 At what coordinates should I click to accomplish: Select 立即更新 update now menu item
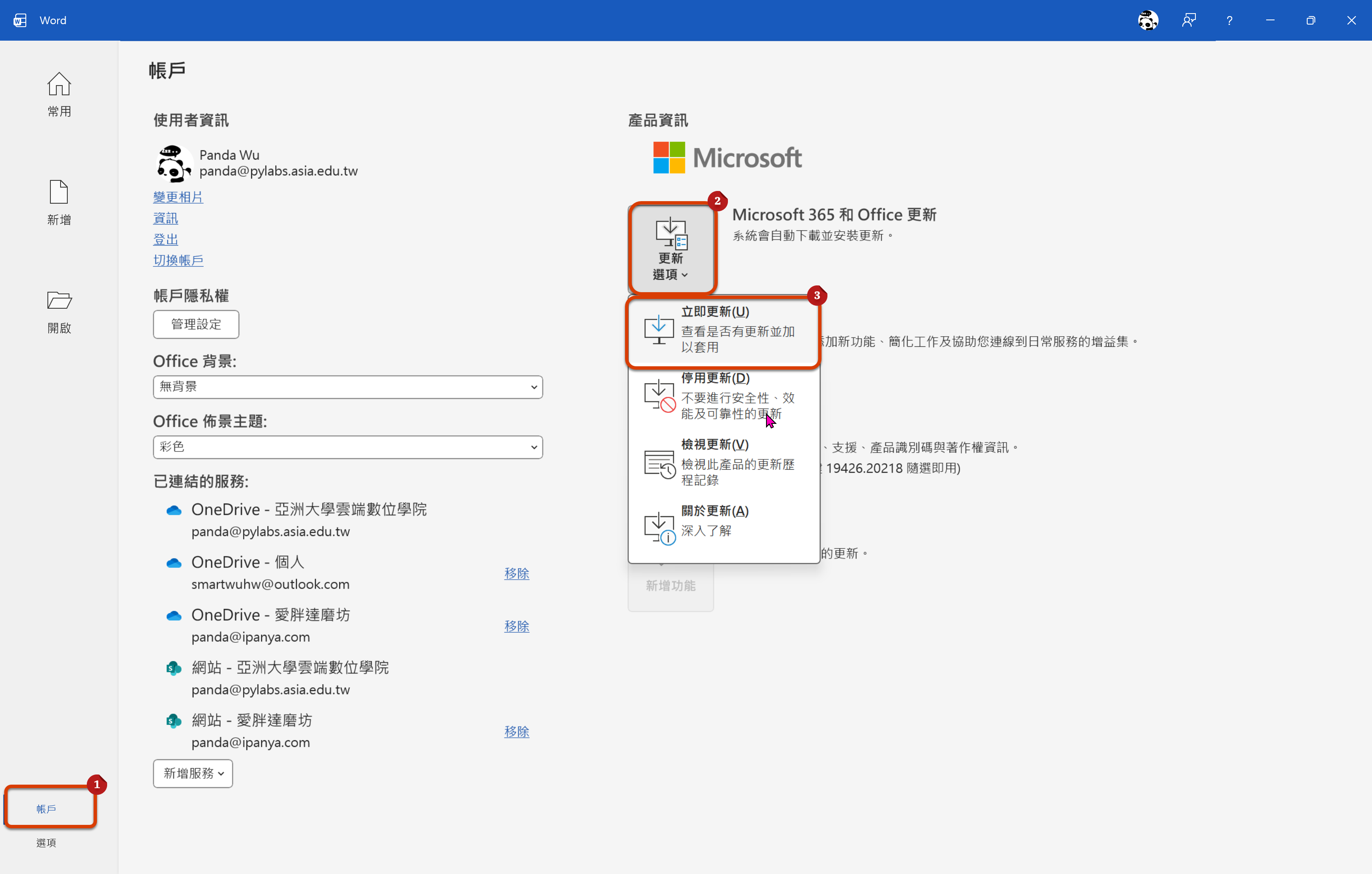tap(722, 330)
